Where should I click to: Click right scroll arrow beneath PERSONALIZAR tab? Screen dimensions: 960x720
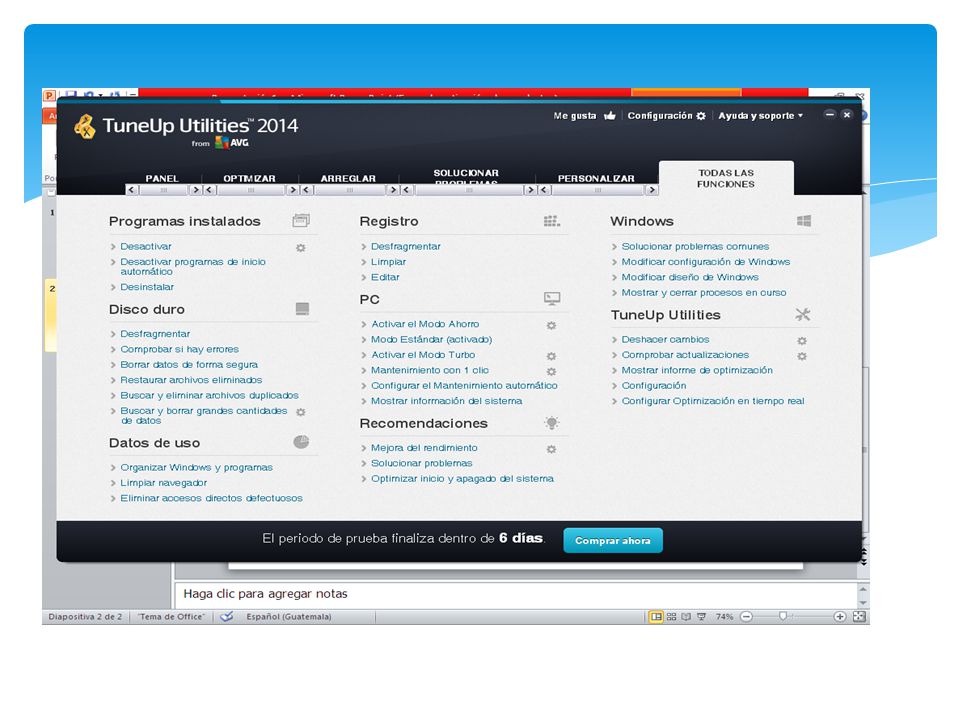[651, 190]
